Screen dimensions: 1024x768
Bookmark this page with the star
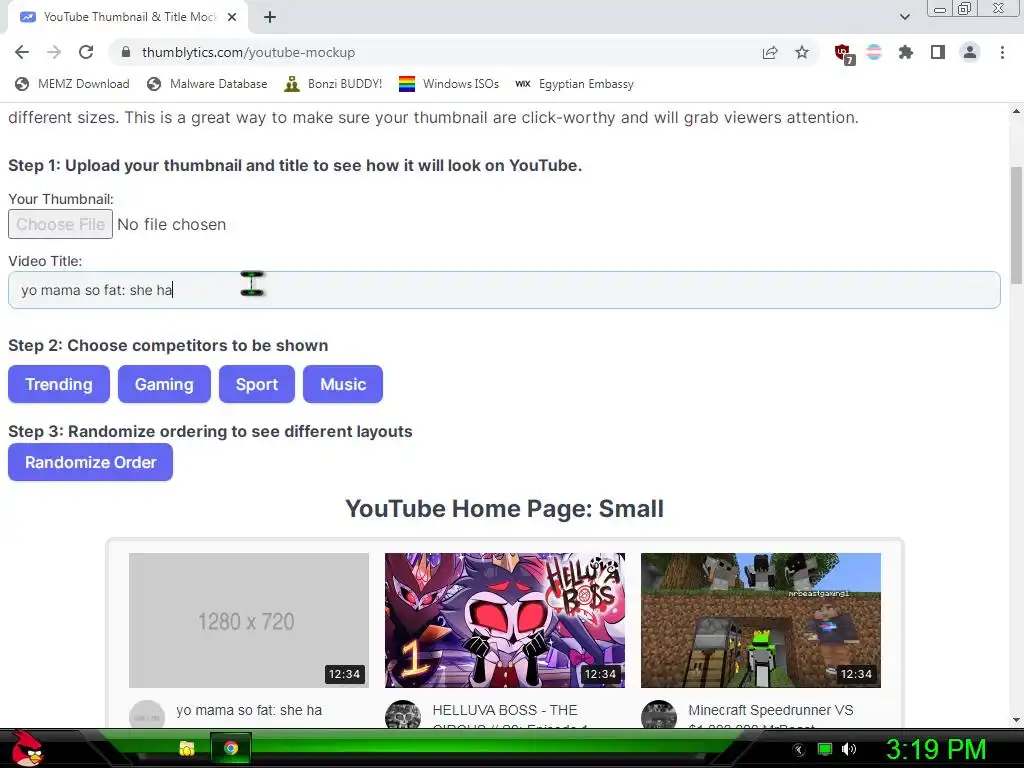[802, 52]
